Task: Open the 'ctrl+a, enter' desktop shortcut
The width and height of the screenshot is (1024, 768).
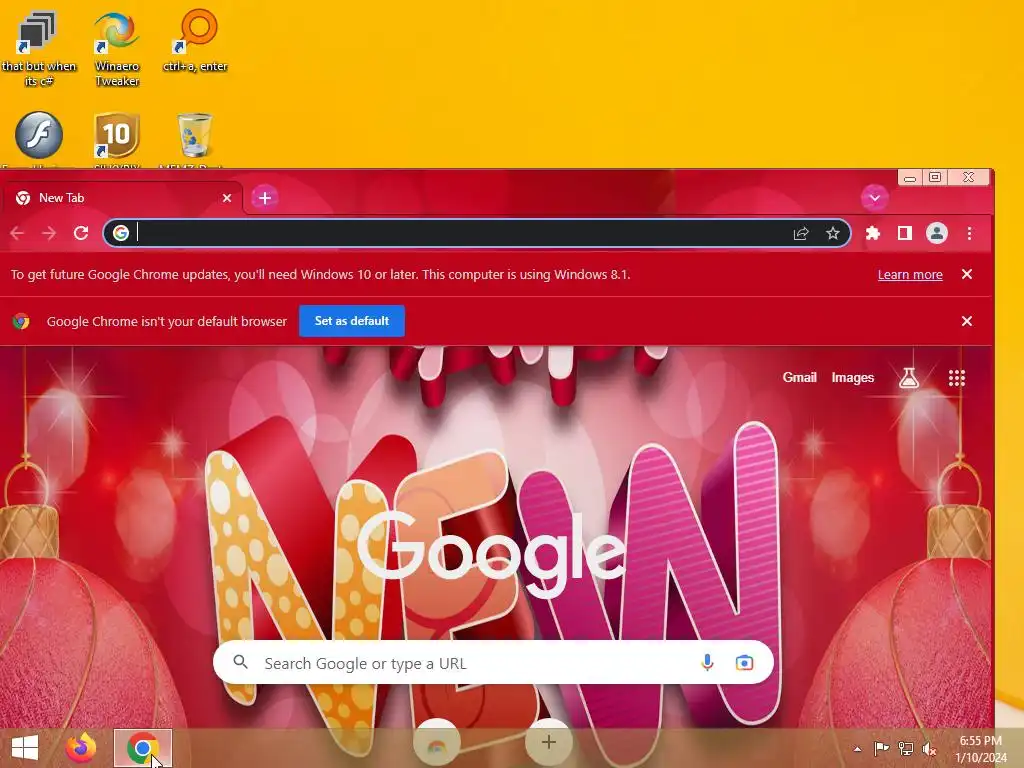Action: 195,40
